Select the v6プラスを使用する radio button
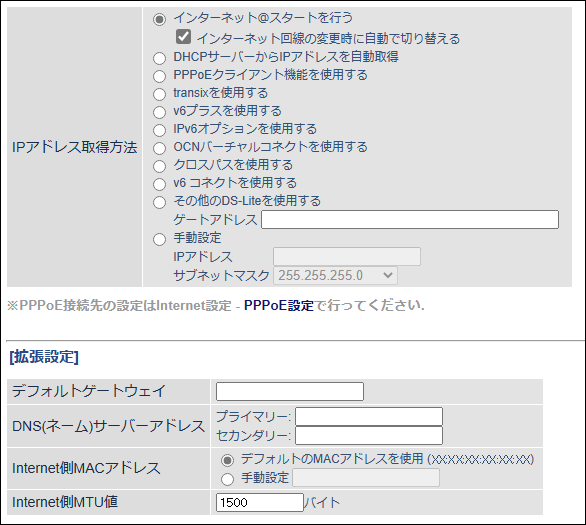This screenshot has width=586, height=525. click(x=159, y=112)
